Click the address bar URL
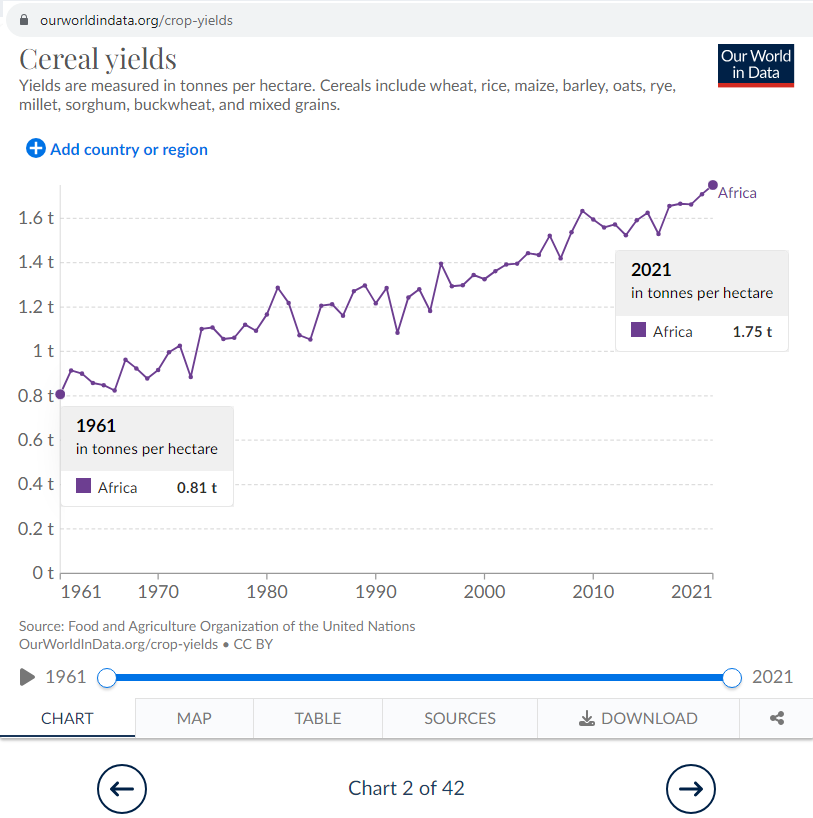The width and height of the screenshot is (813, 818). tap(136, 20)
